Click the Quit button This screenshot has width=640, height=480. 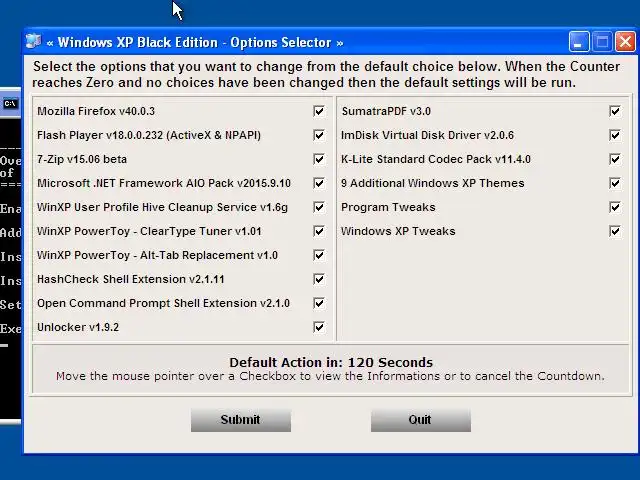pyautogui.click(x=421, y=420)
